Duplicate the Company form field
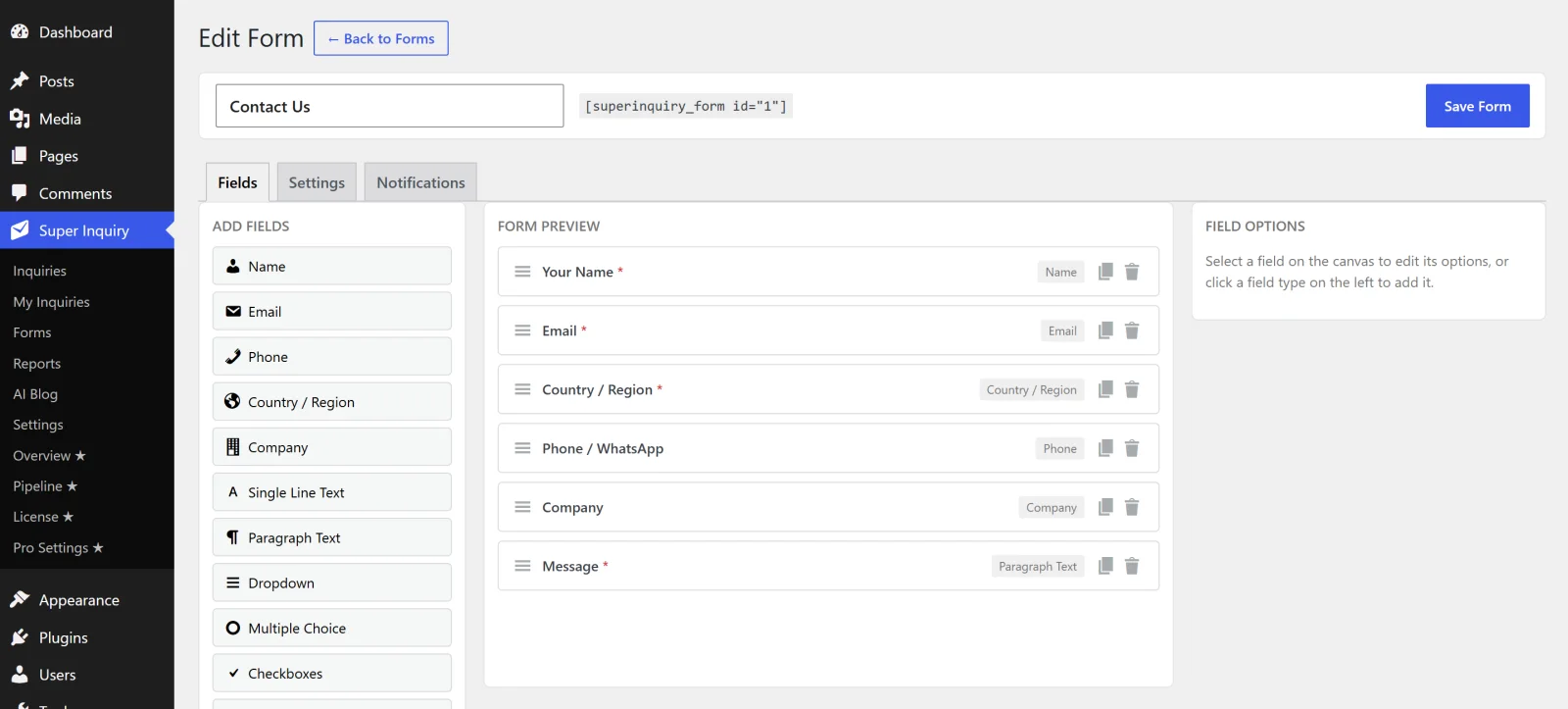Screen dimensions: 1568x709 [1105, 507]
